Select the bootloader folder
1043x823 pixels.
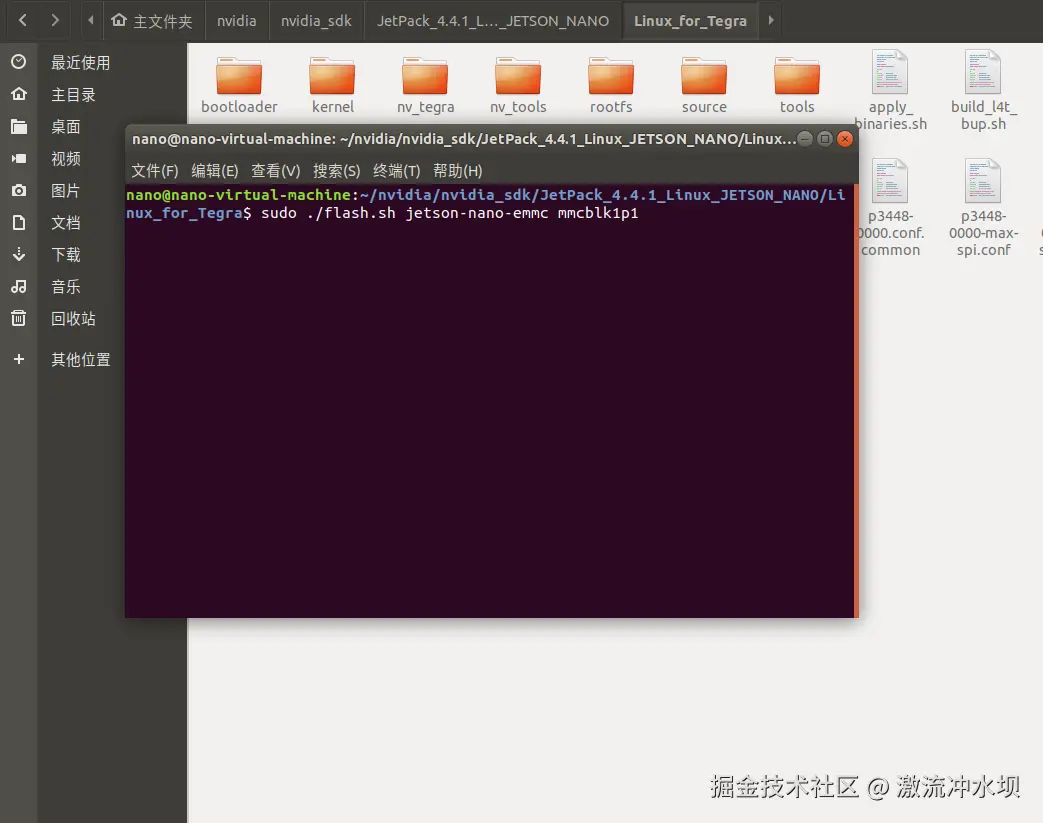click(x=239, y=85)
